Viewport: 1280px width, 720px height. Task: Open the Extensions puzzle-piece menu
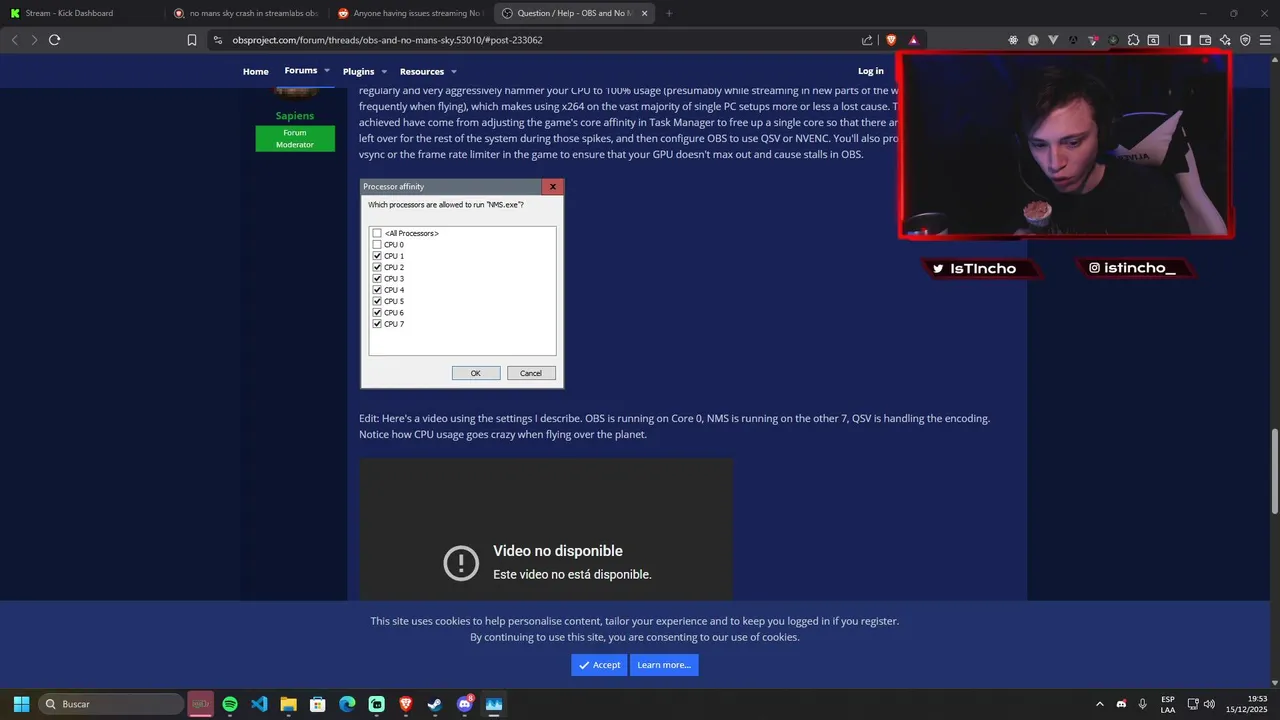click(x=1133, y=40)
